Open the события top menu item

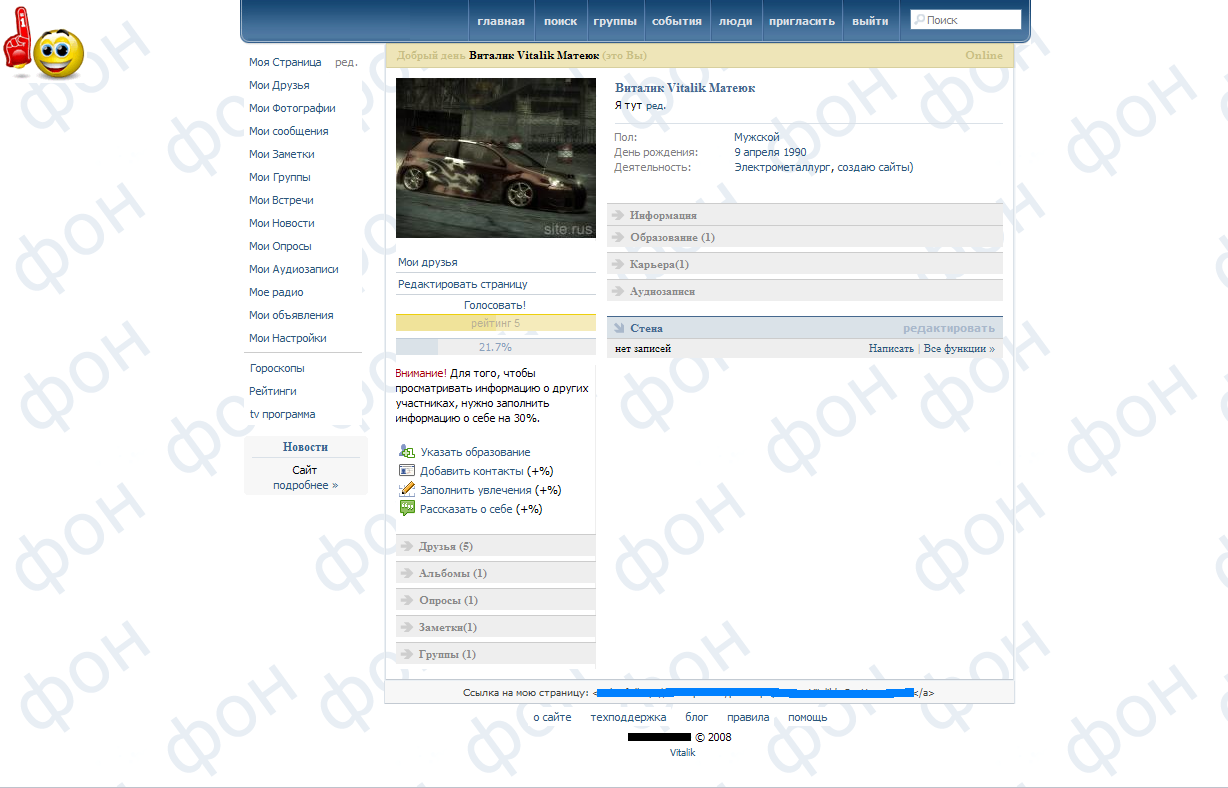click(677, 21)
